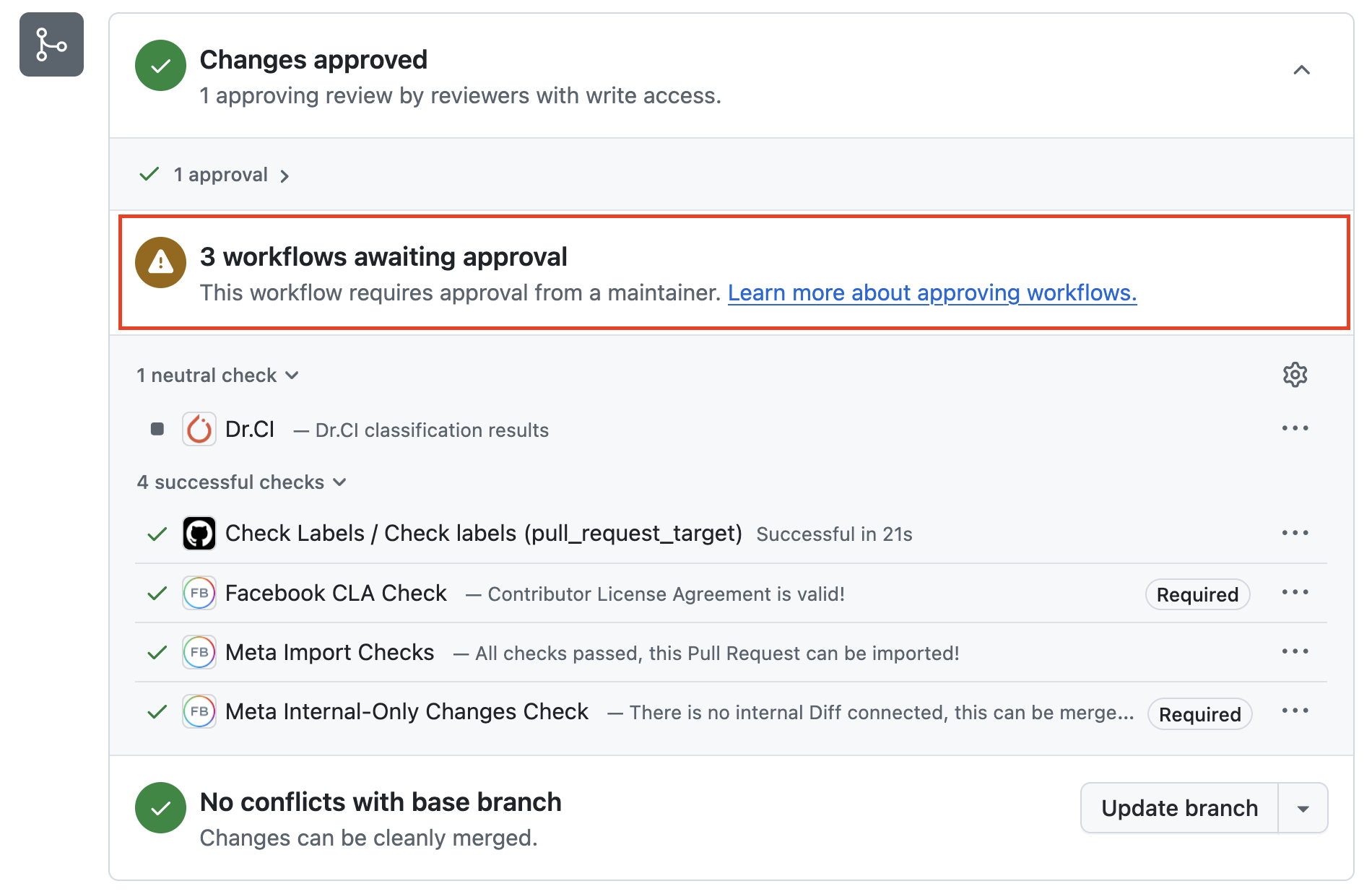1372x894 pixels.
Task: Click the FB avatar for Meta Import Checks
Action: [199, 653]
